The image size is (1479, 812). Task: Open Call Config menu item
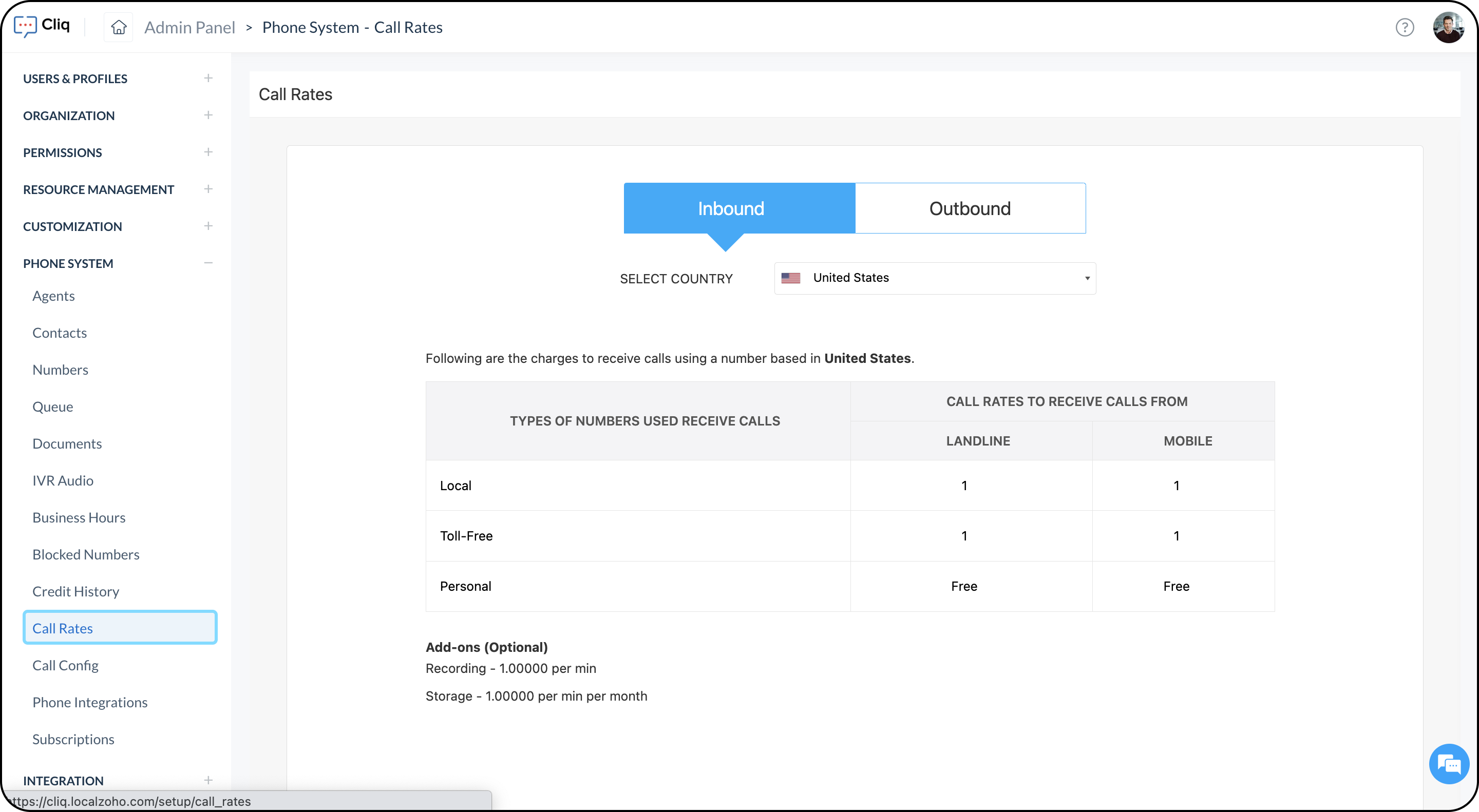65,665
